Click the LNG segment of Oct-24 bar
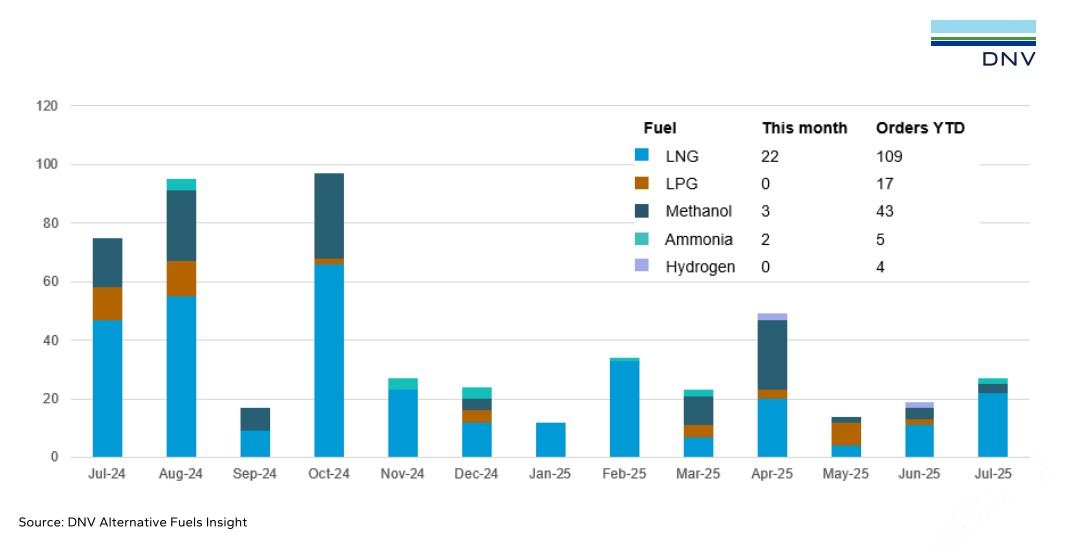Screen dimensions: 1065x552 [x=329, y=360]
